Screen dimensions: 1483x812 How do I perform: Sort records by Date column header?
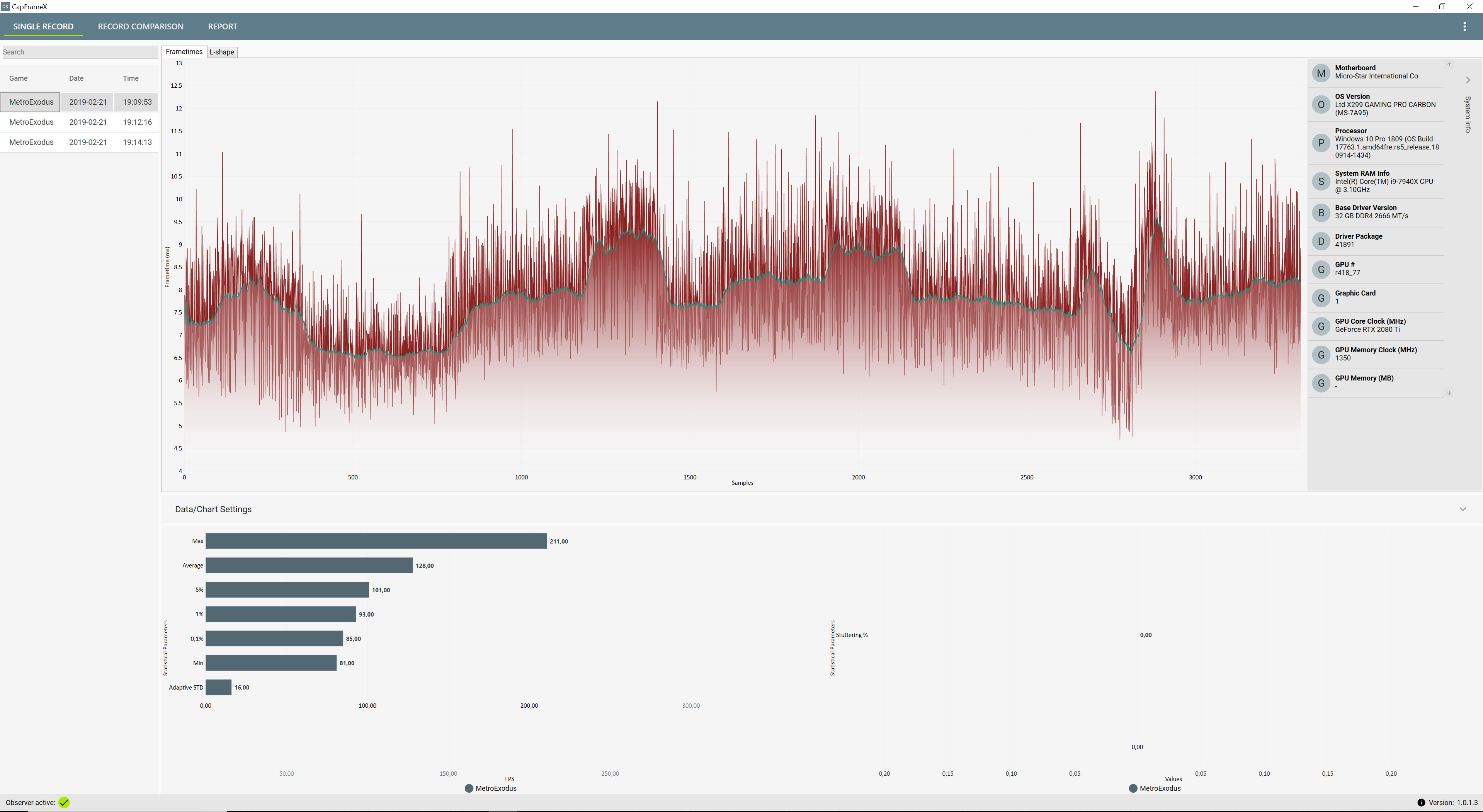click(76, 78)
